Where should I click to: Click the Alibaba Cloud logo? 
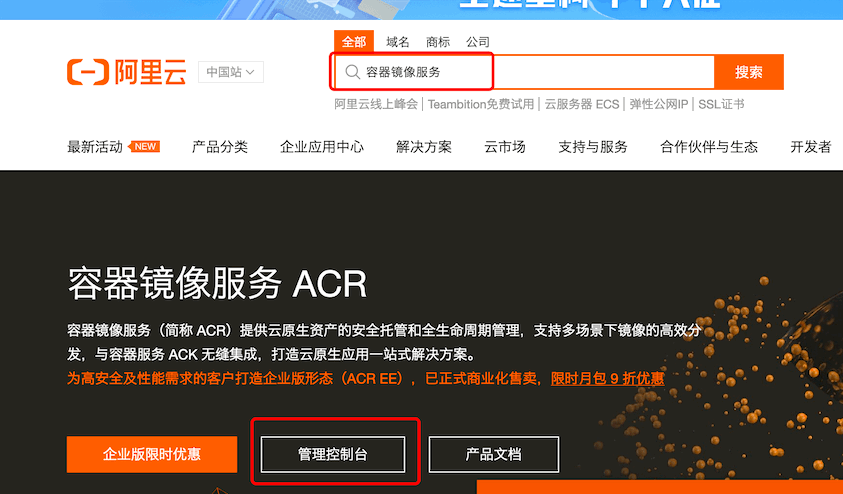click(x=126, y=72)
